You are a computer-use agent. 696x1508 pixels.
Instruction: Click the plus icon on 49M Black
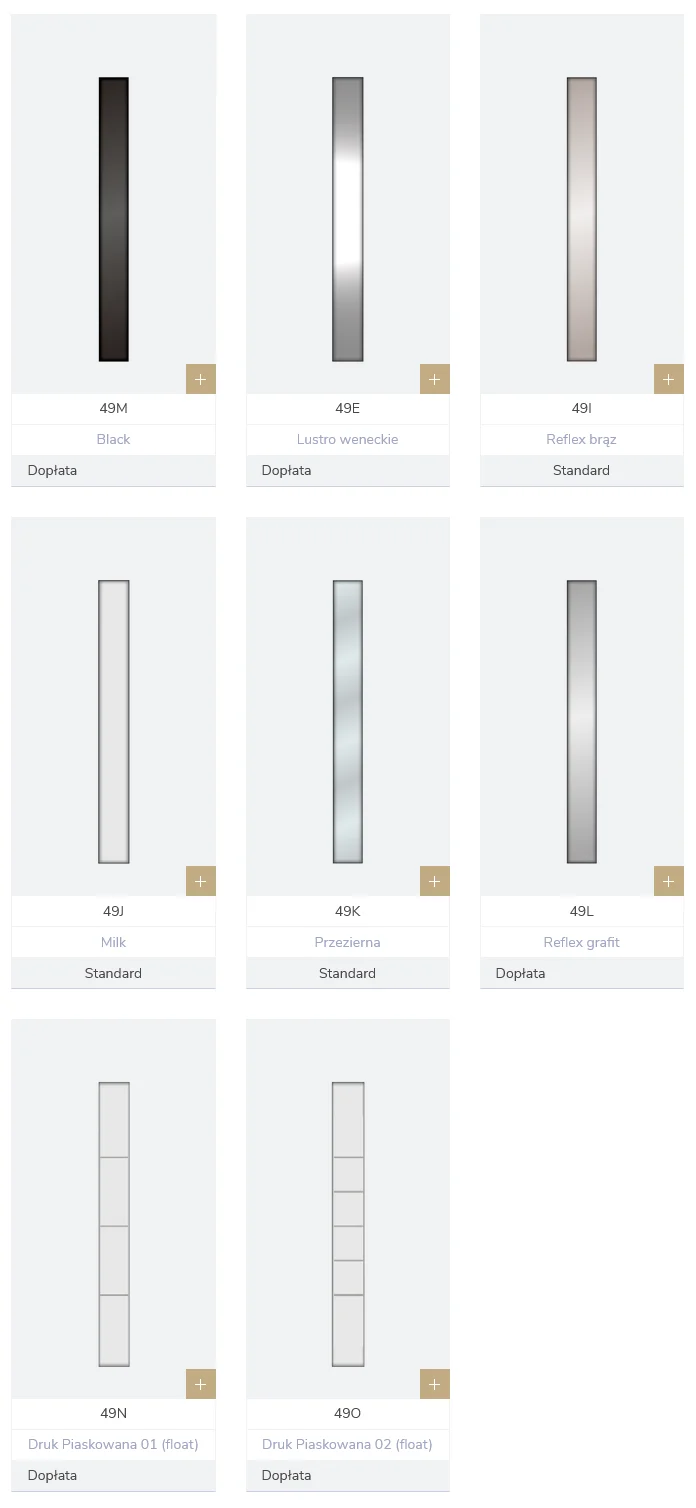[x=201, y=379]
